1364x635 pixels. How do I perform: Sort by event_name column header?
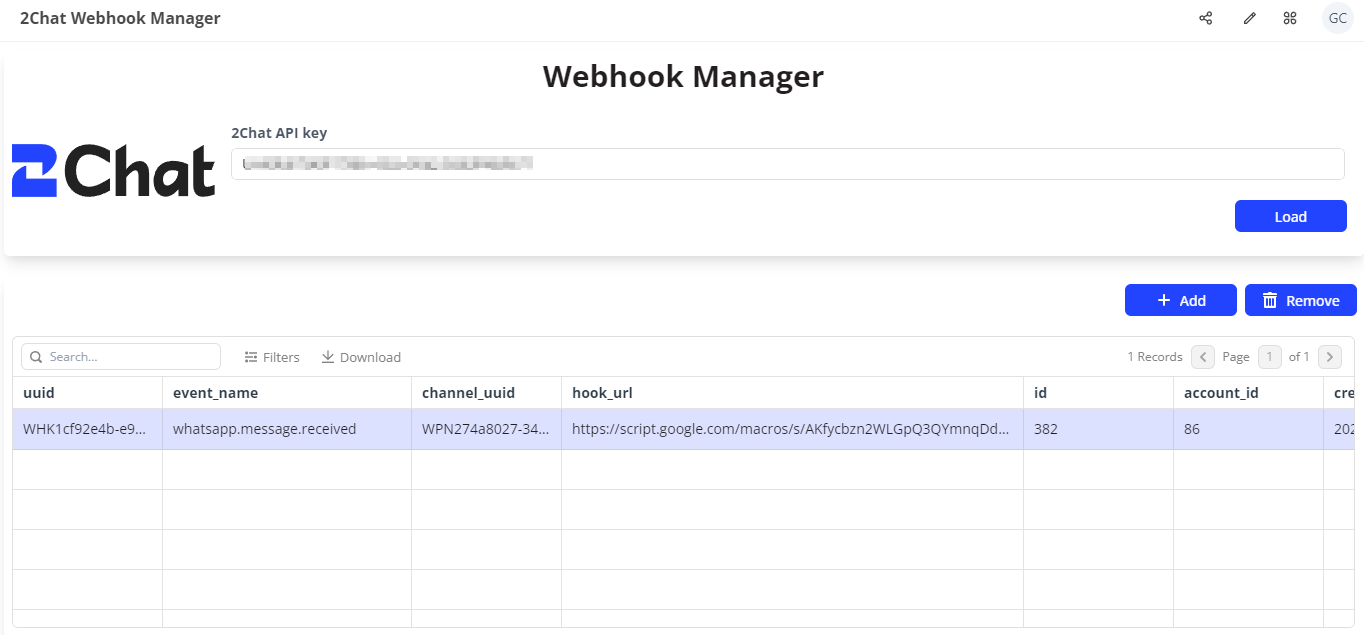point(287,393)
